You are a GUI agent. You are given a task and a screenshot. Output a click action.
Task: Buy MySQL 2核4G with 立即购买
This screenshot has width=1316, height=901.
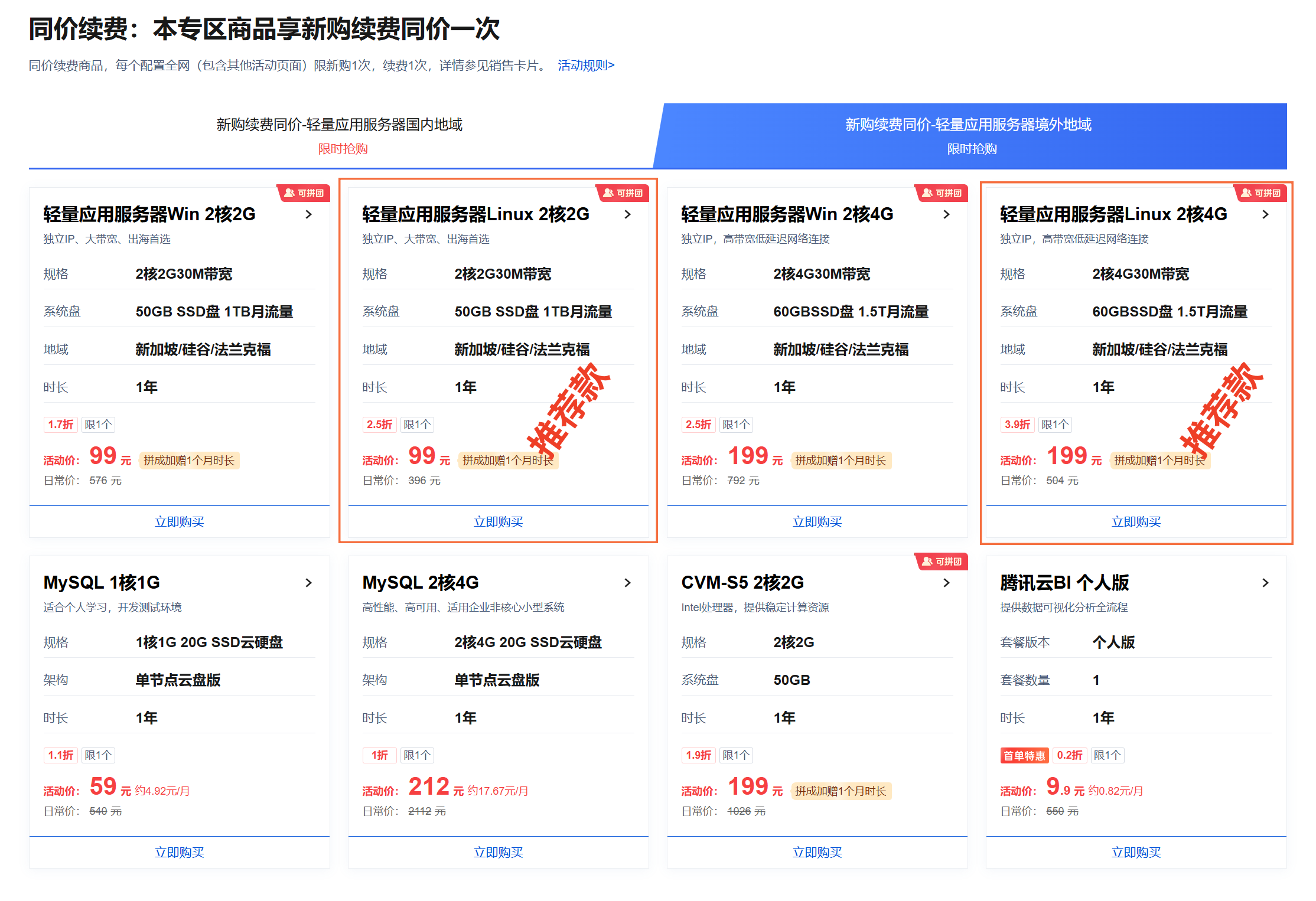click(499, 853)
